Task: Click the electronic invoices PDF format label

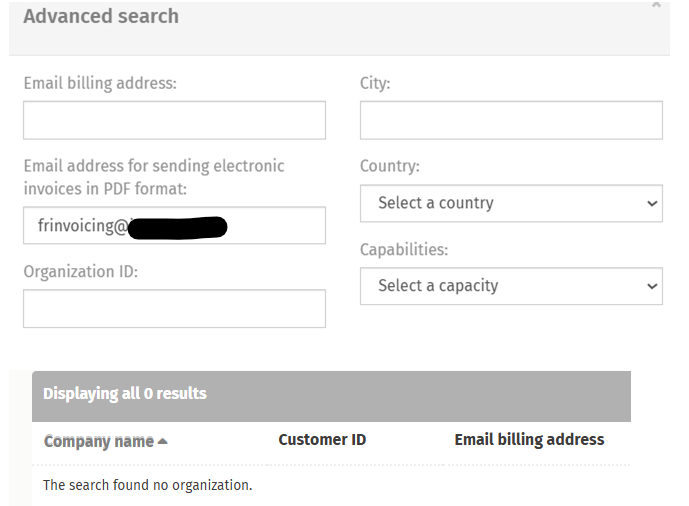Action: 154,177
